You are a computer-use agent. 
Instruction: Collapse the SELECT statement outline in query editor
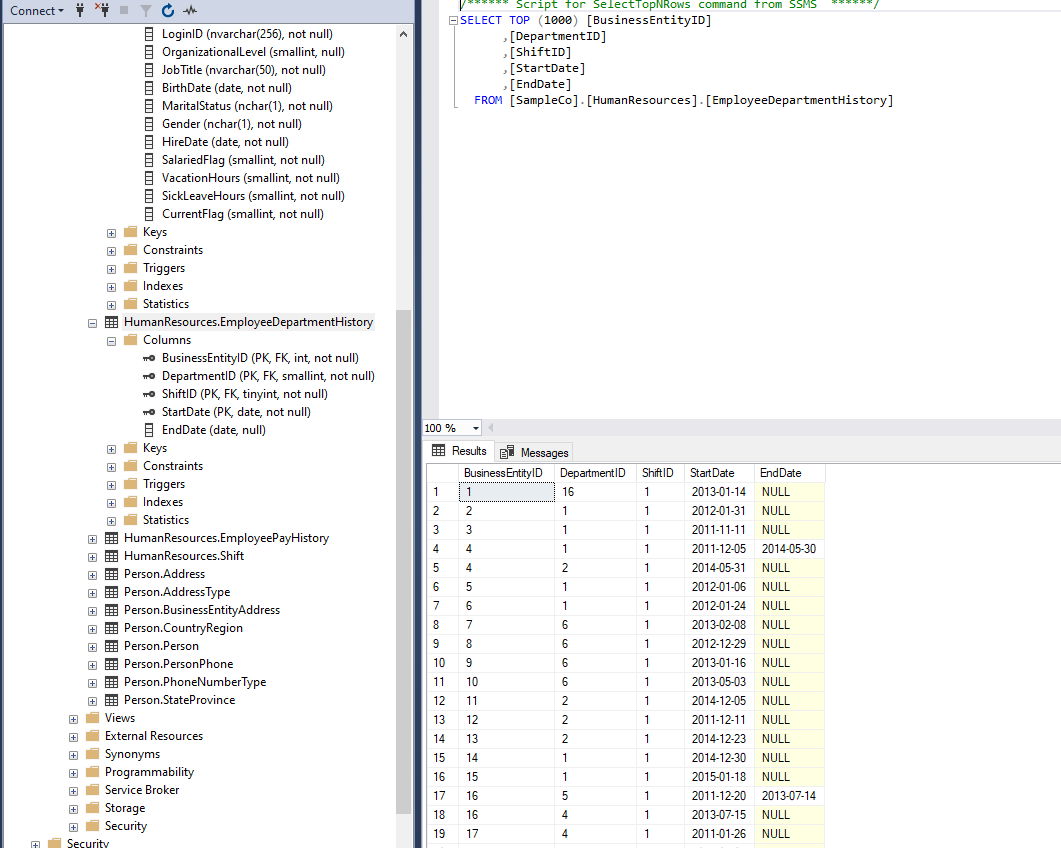(453, 20)
